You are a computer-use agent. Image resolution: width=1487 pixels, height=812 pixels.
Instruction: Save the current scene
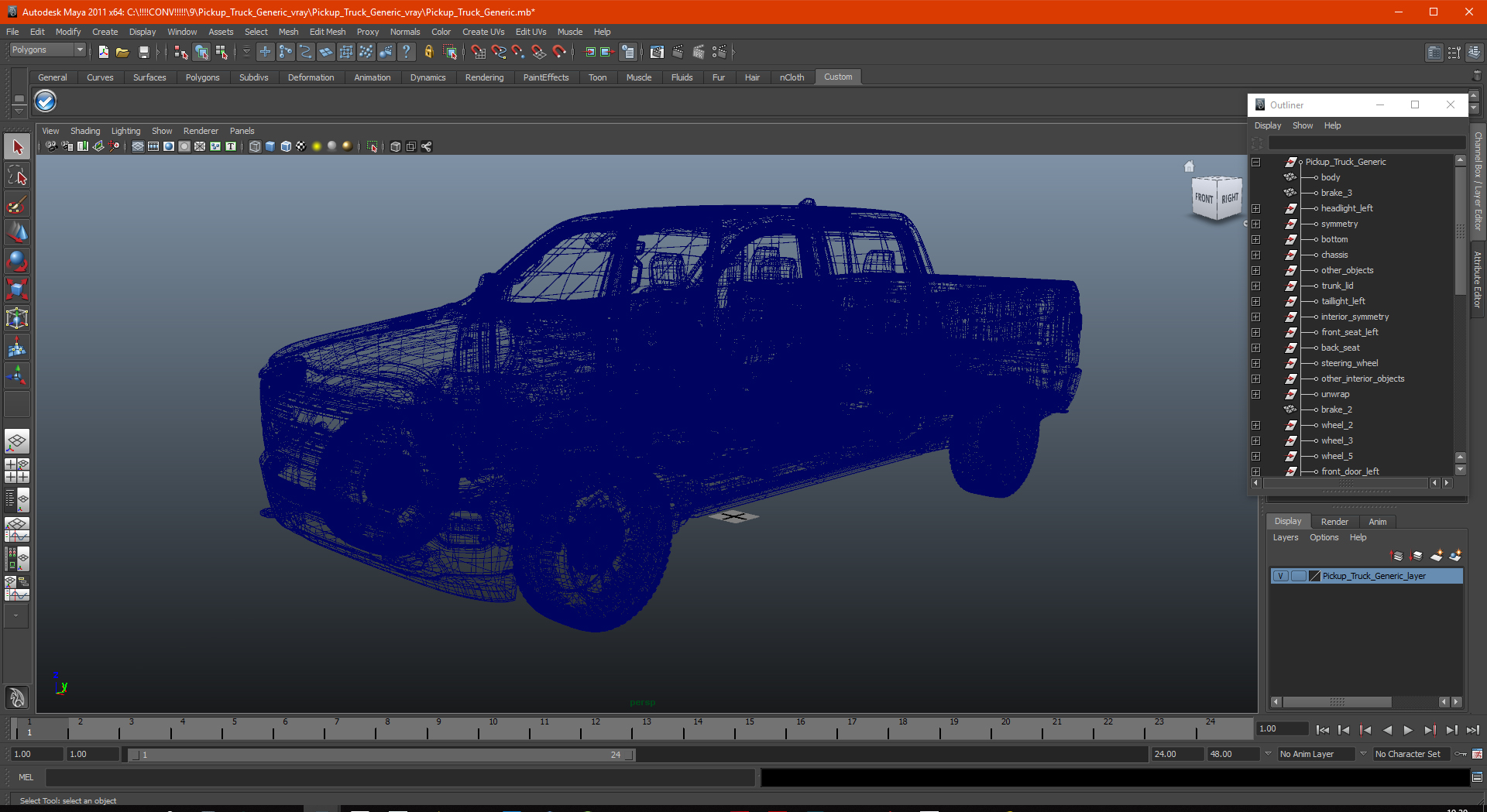(x=143, y=52)
